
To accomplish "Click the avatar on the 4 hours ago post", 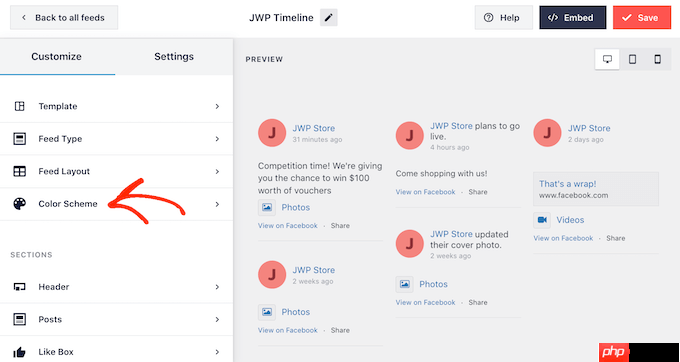I will (x=409, y=136).
